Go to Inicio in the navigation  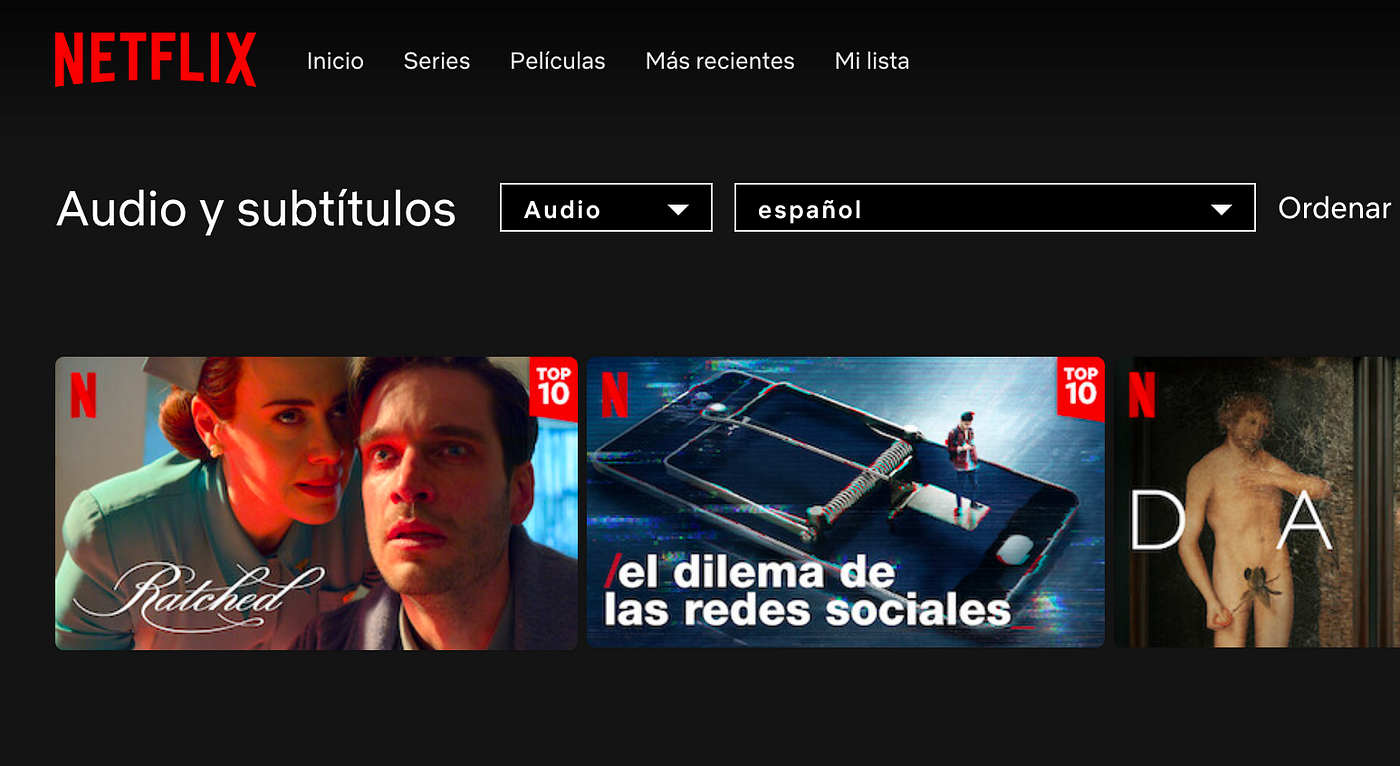point(335,61)
